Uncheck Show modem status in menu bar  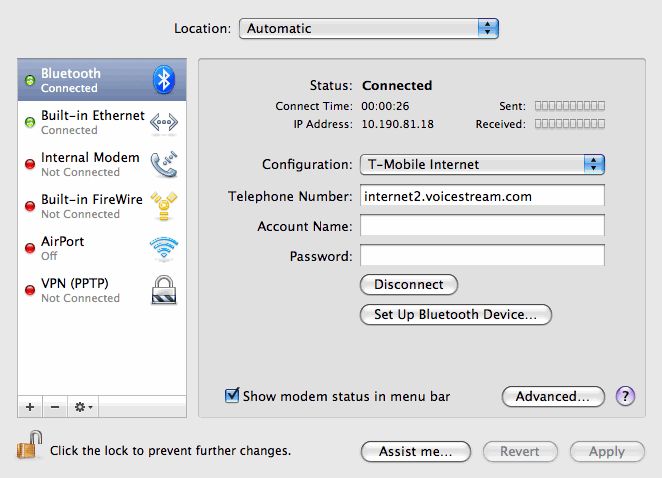point(232,396)
